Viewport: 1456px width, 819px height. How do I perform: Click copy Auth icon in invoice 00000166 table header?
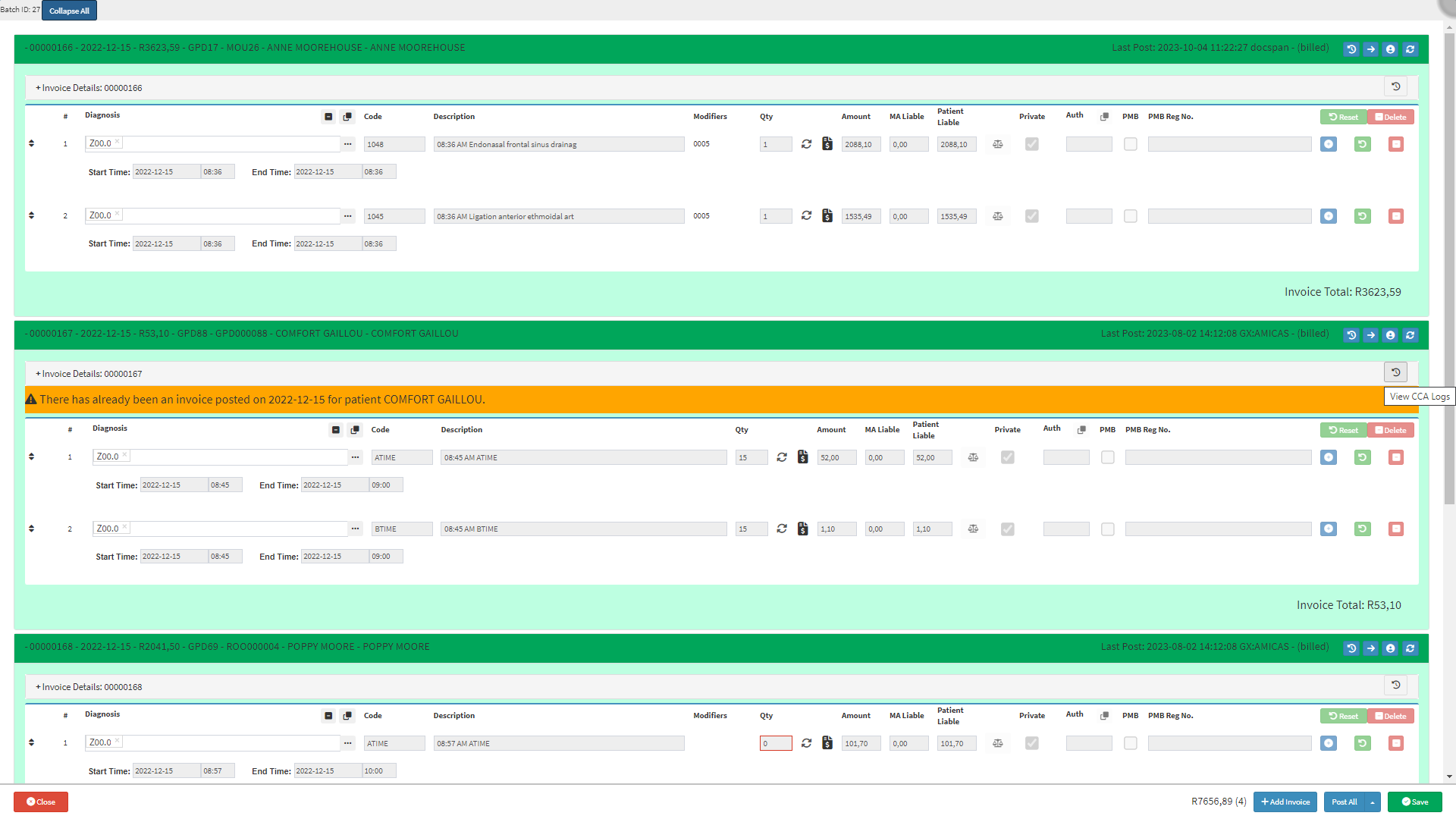[1104, 117]
